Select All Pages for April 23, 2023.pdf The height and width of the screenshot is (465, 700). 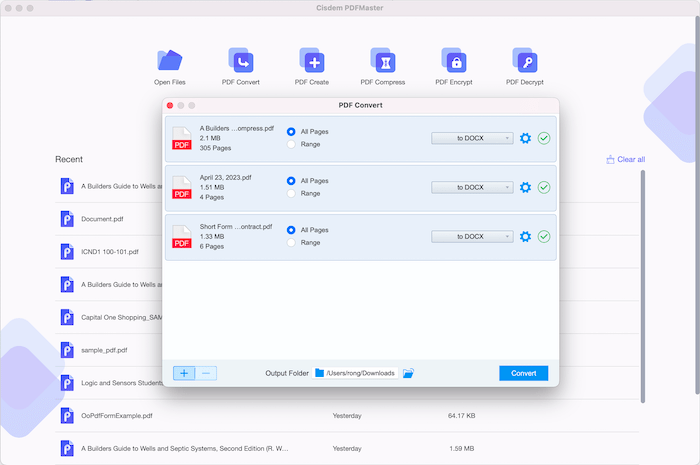pyautogui.click(x=291, y=181)
